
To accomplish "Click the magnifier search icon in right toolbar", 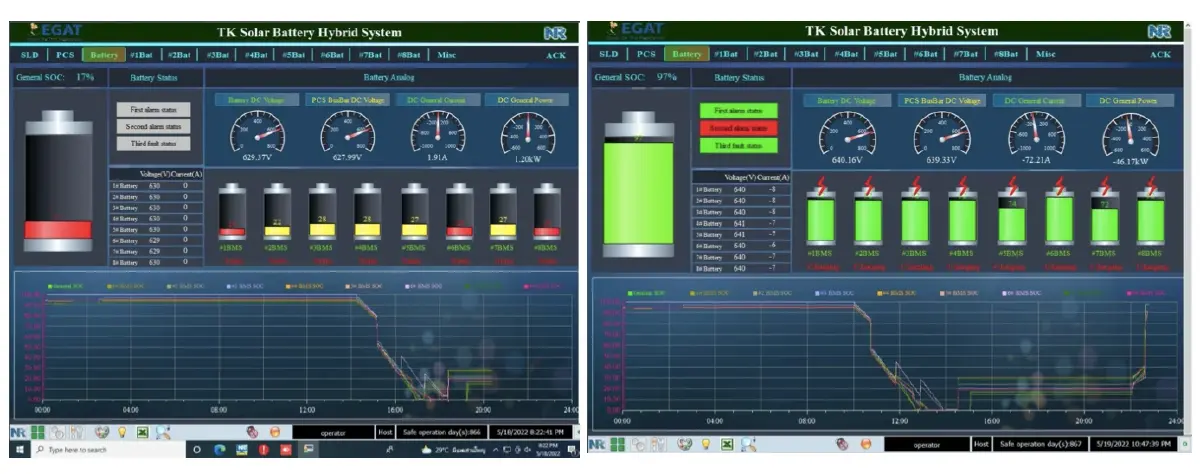I will (x=747, y=442).
